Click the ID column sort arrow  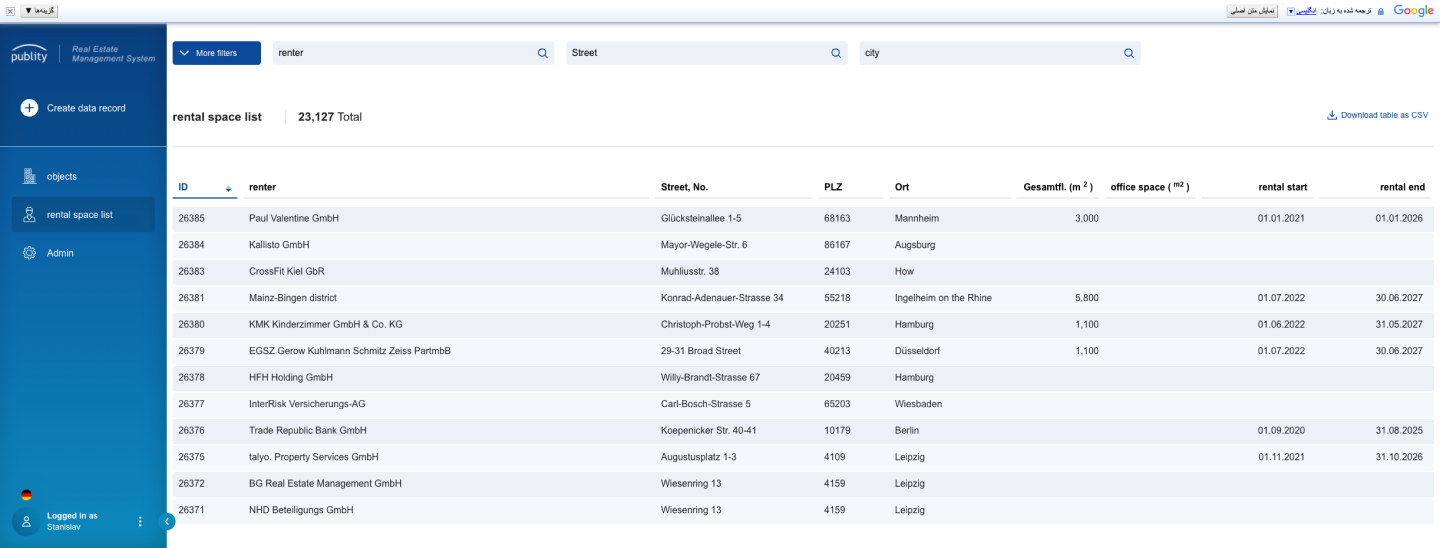pos(229,188)
